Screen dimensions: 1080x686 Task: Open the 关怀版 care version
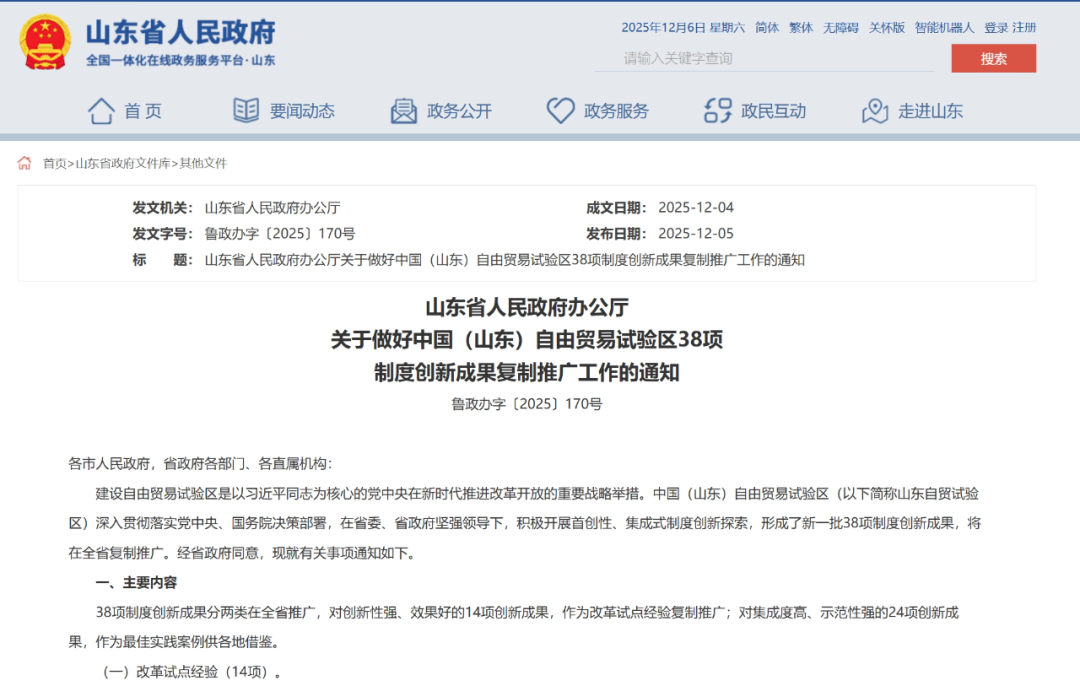pyautogui.click(x=885, y=28)
